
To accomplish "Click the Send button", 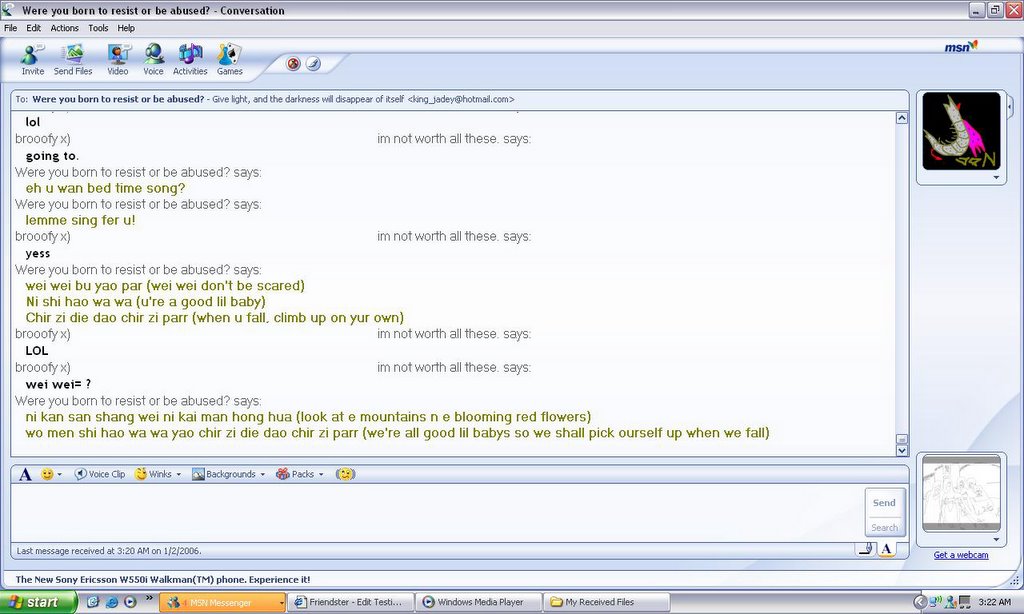I will point(884,503).
